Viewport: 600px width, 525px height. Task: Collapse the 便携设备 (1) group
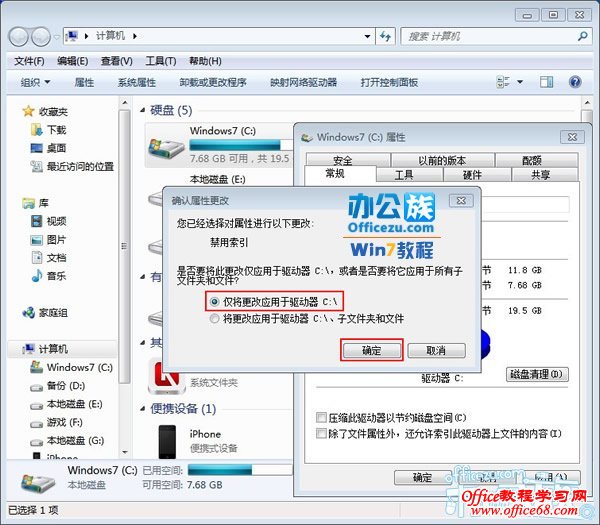tap(143, 409)
